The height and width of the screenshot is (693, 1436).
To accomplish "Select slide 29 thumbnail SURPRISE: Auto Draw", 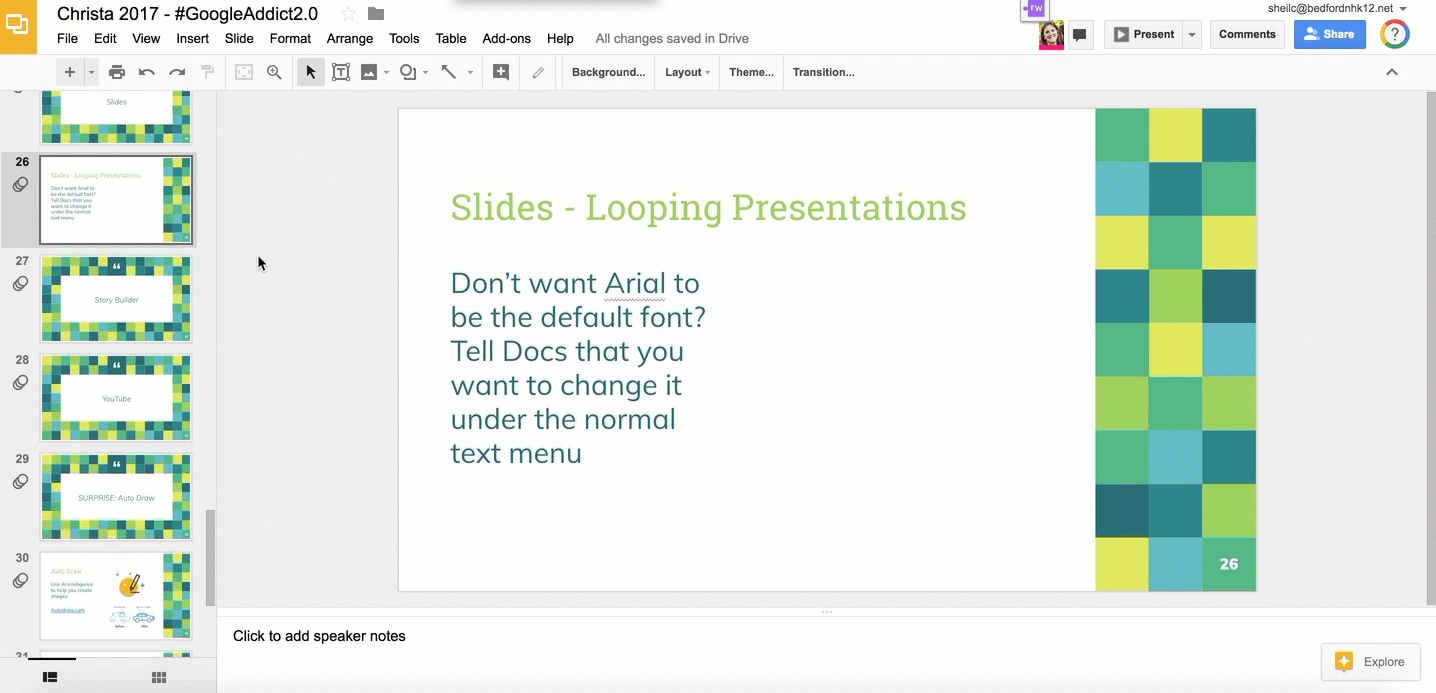I will [x=116, y=497].
